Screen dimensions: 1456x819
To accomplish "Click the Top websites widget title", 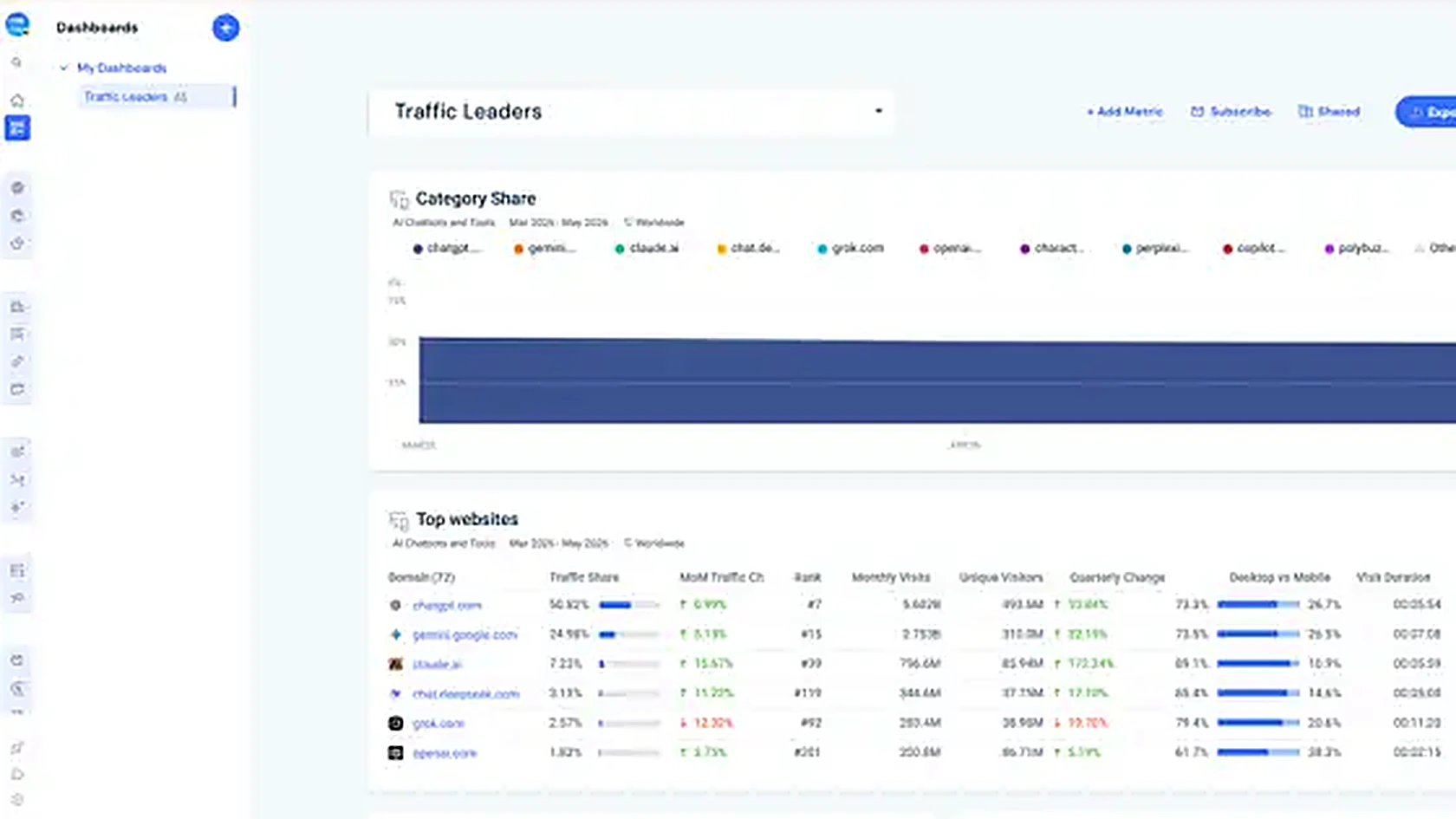I will pyautogui.click(x=467, y=519).
